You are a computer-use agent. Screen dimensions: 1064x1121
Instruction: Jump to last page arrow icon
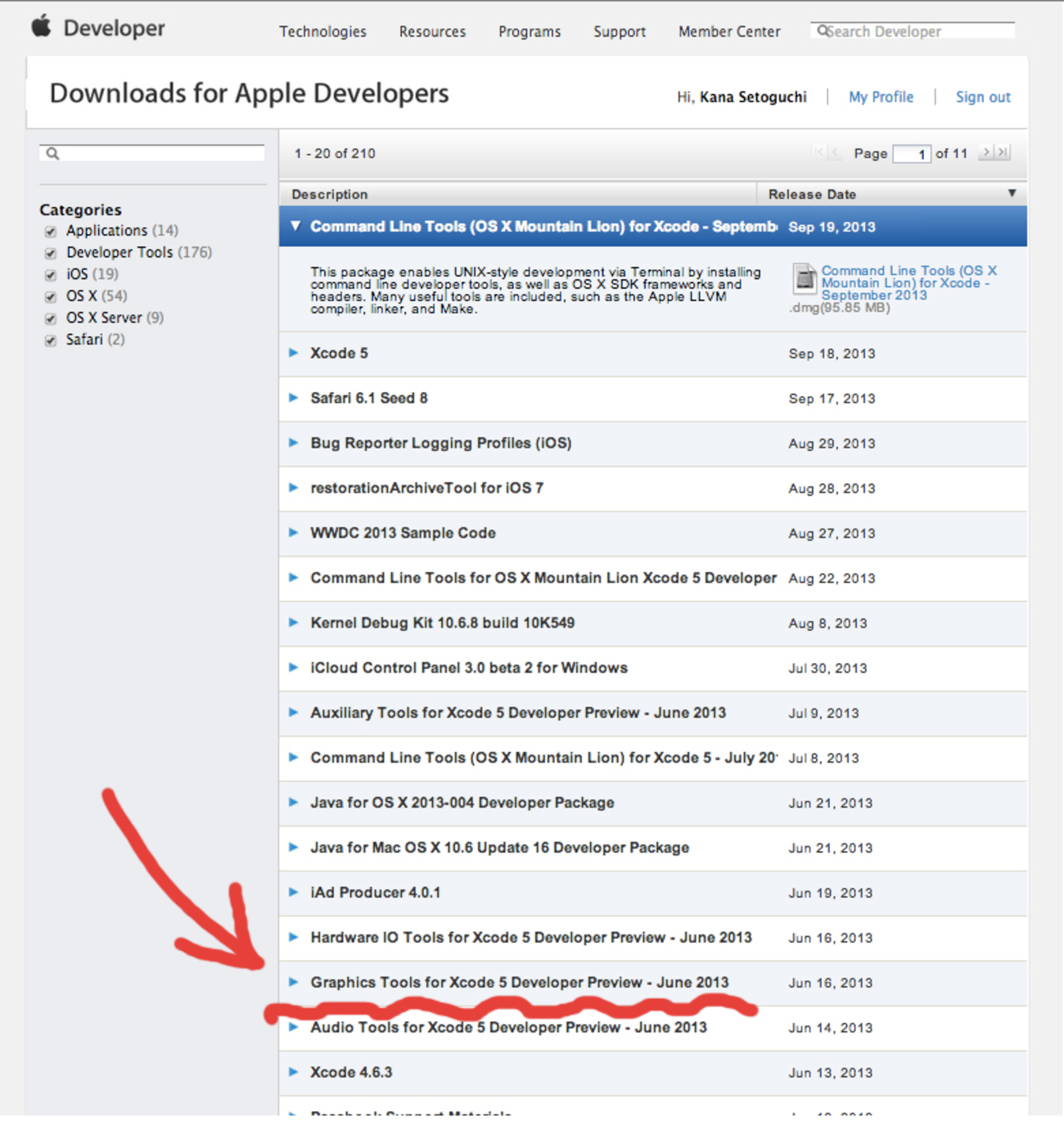pyautogui.click(x=1003, y=152)
